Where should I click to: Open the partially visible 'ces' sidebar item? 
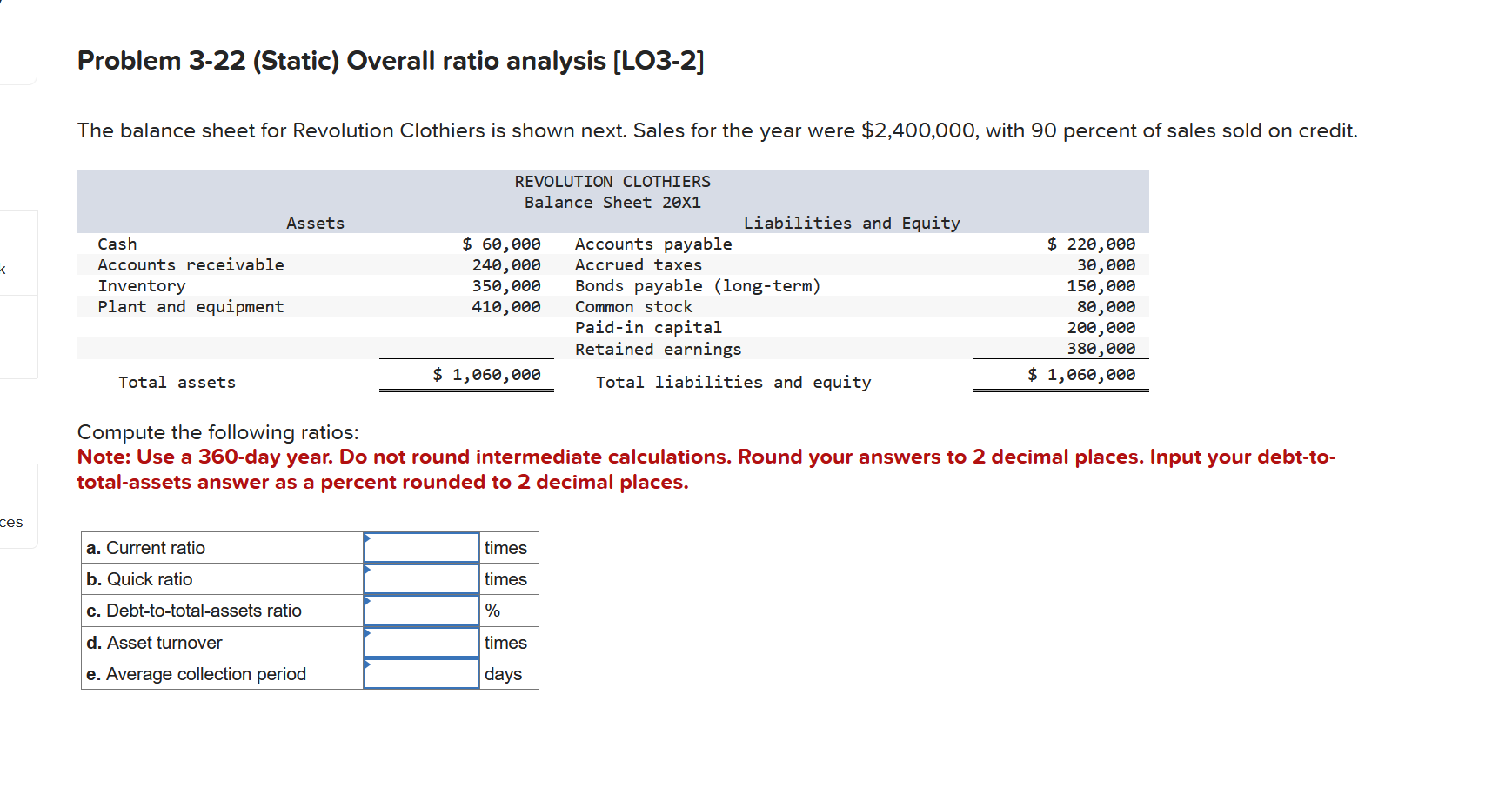coord(11,522)
